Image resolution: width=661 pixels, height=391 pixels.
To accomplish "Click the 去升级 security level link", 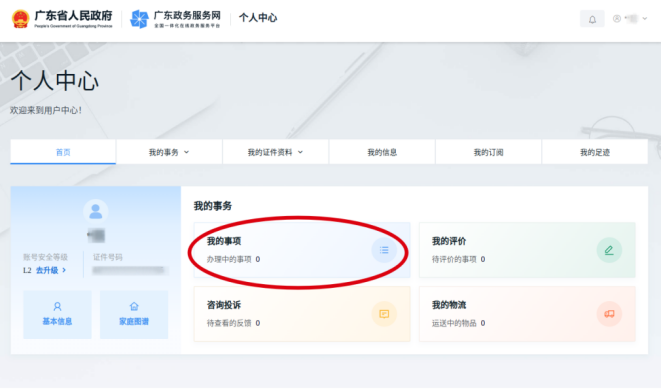I will click(51, 270).
